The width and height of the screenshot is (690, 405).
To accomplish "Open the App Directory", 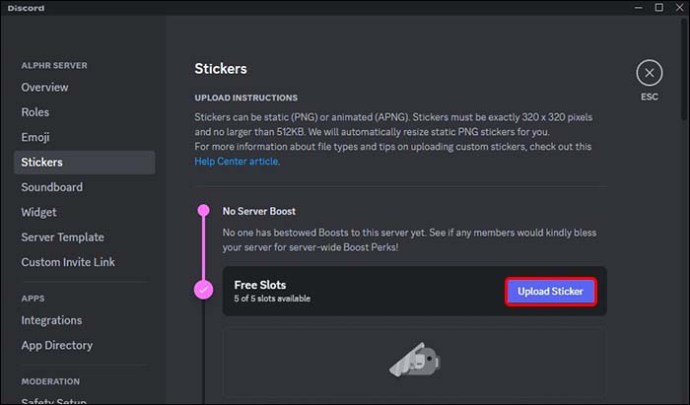I will (57, 345).
